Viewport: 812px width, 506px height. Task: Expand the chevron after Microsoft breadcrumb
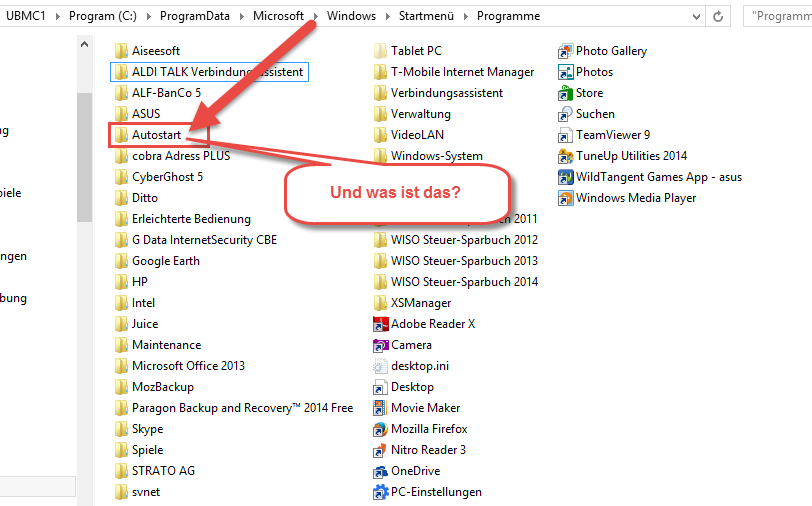[315, 17]
